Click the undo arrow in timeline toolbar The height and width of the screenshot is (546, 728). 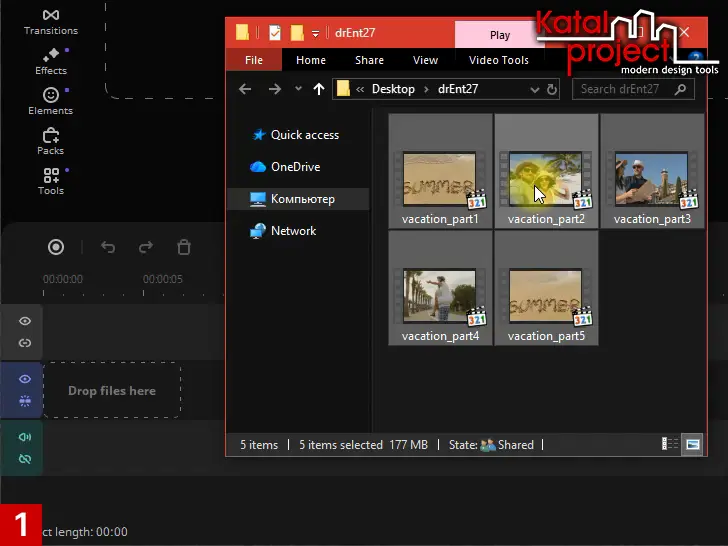coord(108,247)
